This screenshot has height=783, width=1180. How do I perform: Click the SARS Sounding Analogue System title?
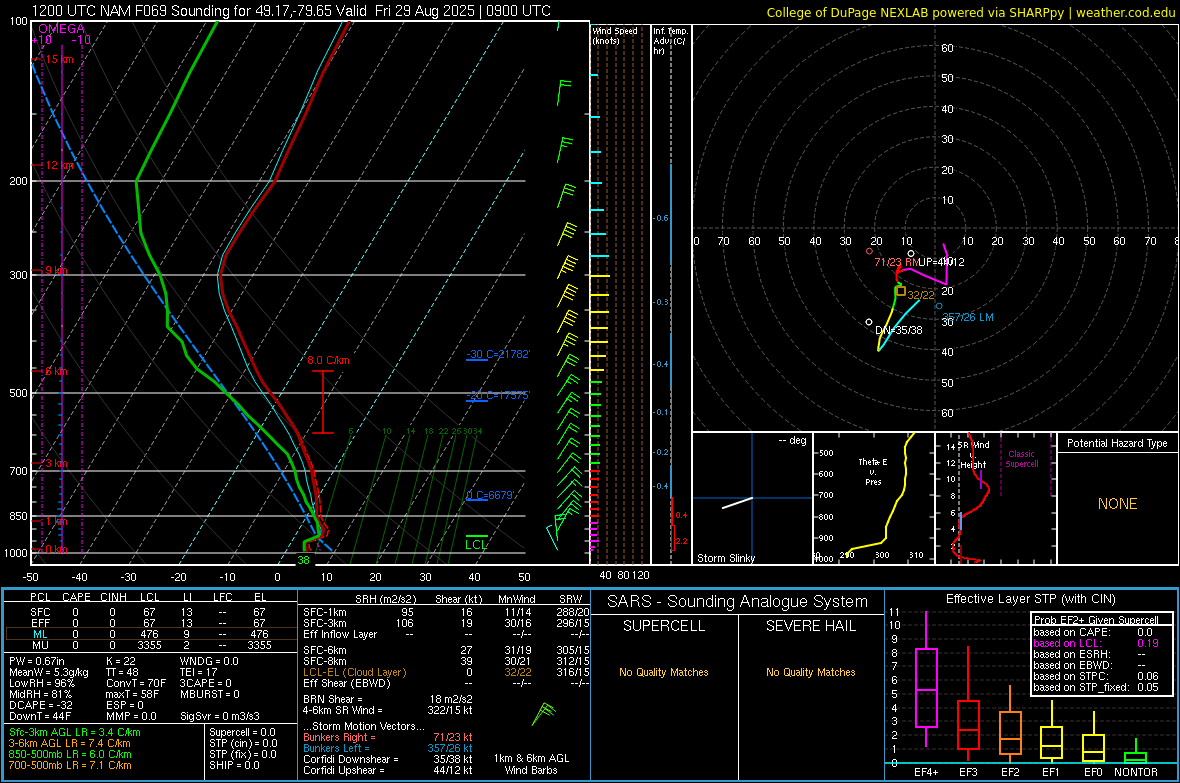point(738,602)
